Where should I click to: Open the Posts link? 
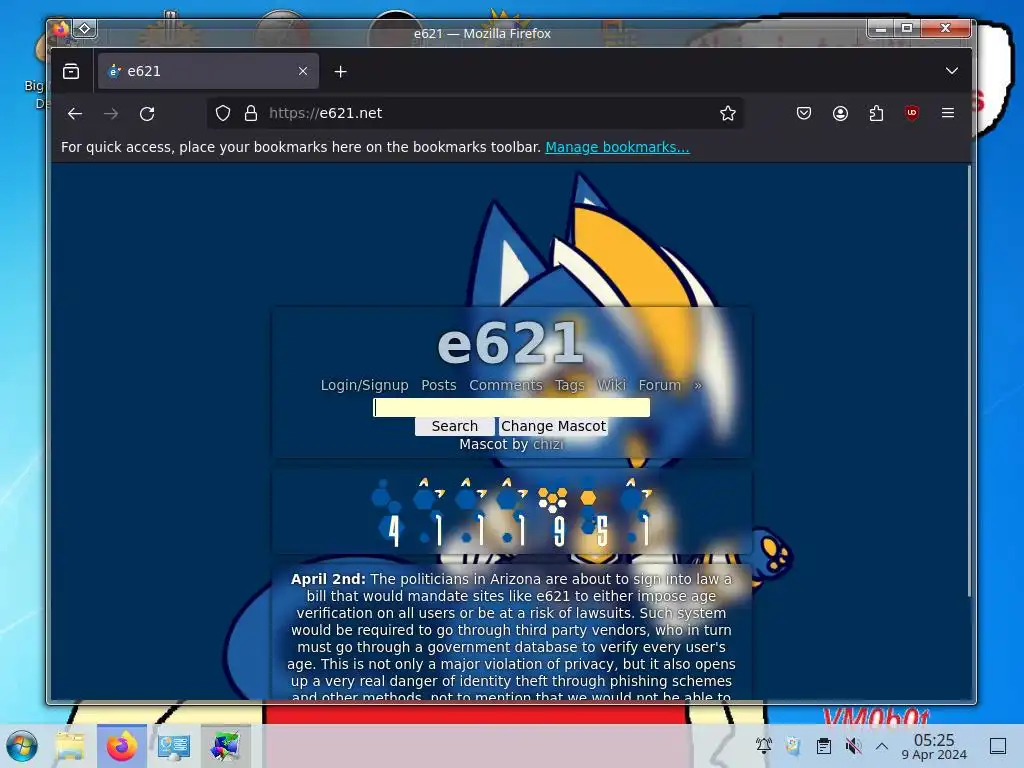click(x=439, y=385)
